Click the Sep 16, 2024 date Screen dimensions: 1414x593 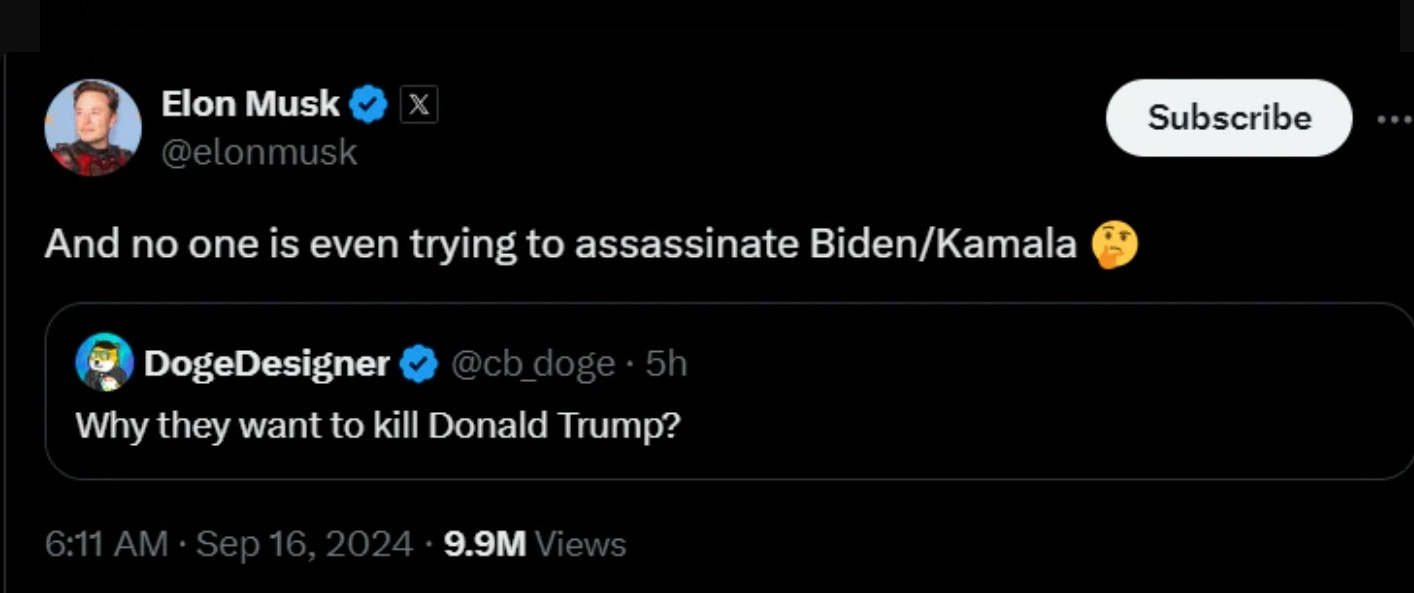[x=304, y=544]
